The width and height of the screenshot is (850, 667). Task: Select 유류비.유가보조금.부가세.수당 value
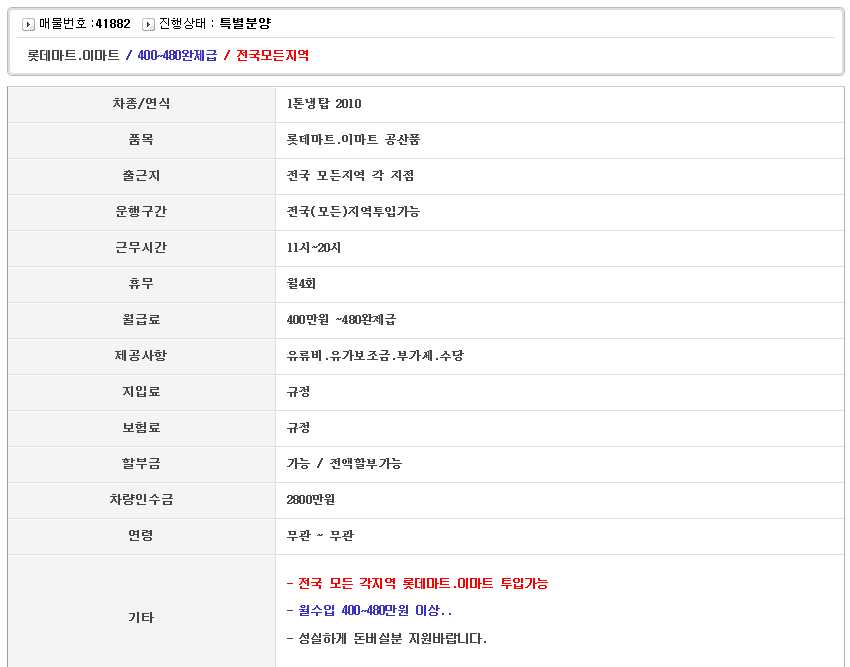(x=375, y=356)
